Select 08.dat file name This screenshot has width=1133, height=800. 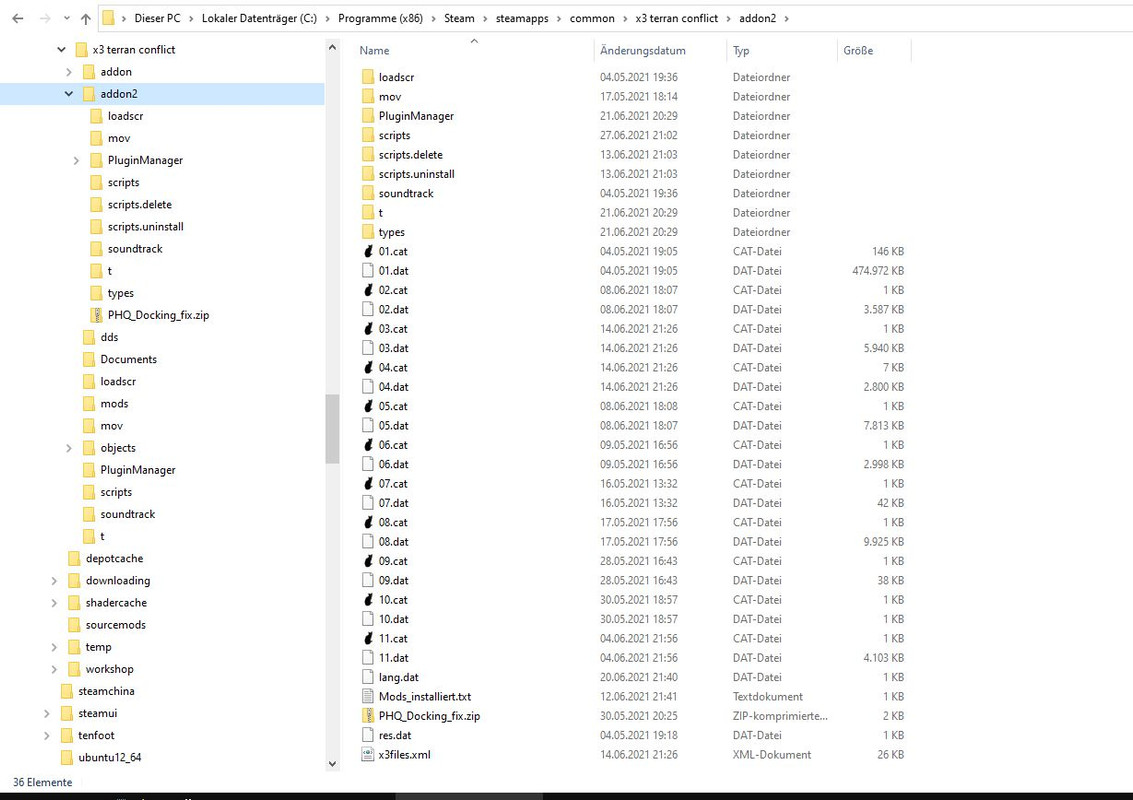coord(393,541)
